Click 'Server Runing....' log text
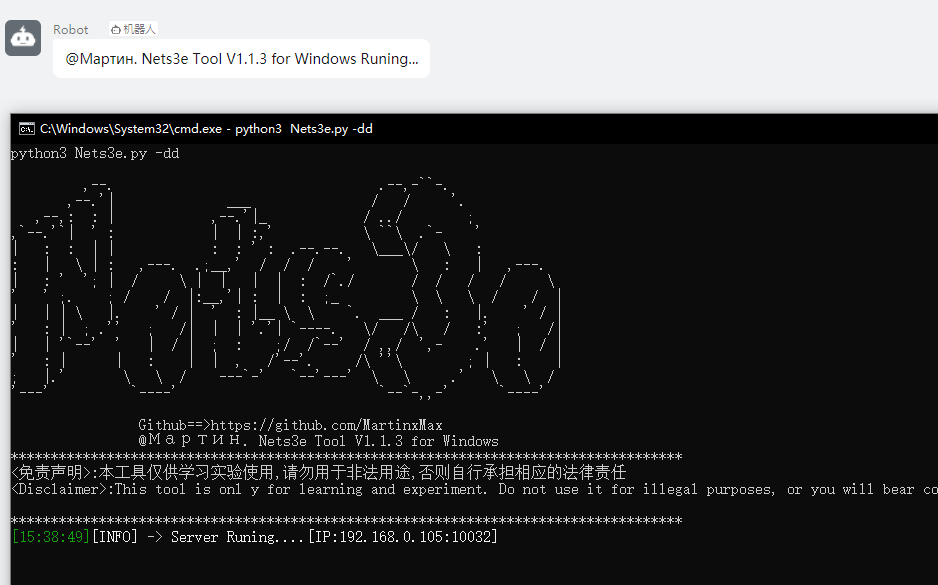 click(x=237, y=537)
